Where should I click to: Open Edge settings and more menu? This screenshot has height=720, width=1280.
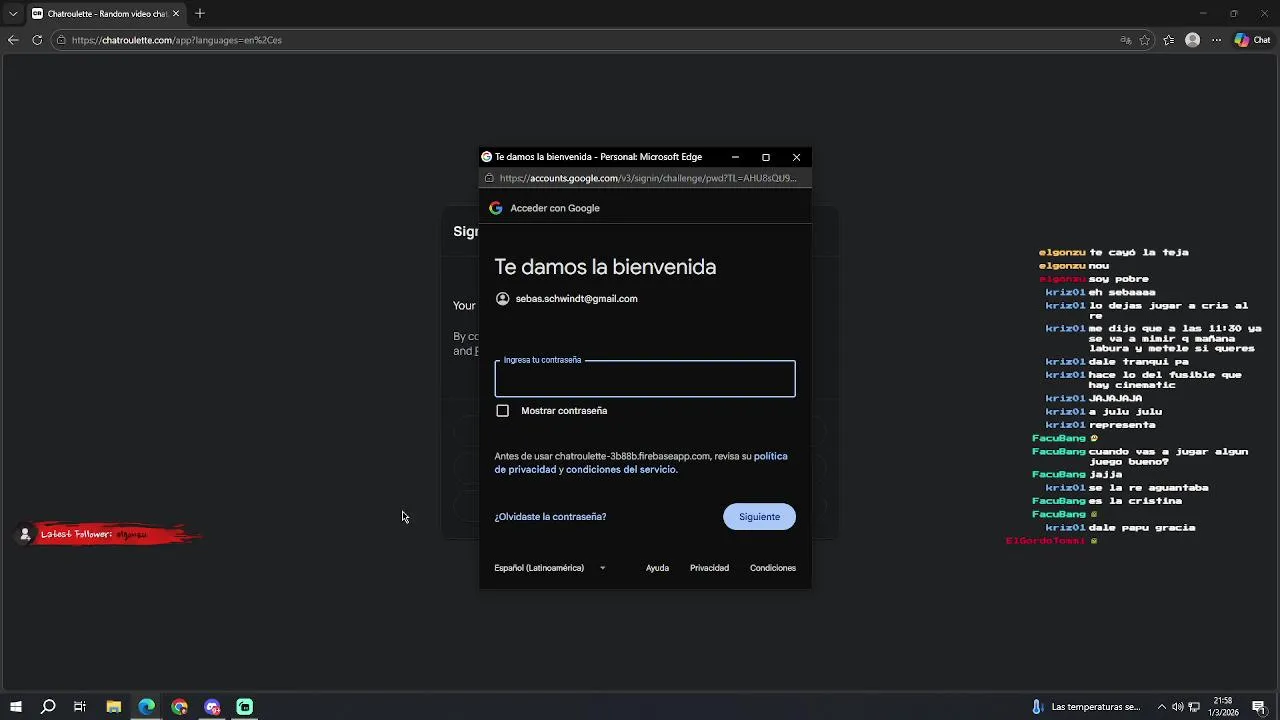click(x=1216, y=40)
